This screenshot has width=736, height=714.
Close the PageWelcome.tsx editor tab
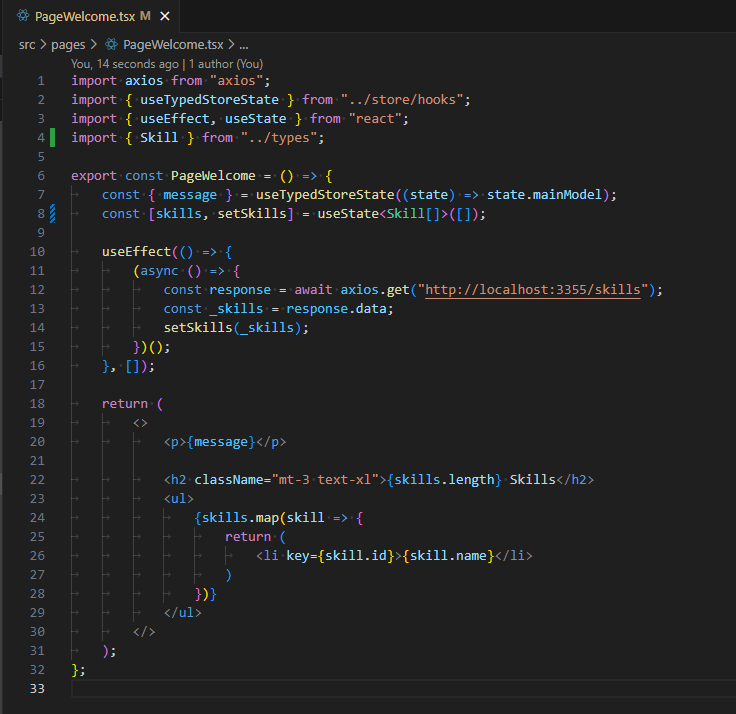click(x=165, y=16)
